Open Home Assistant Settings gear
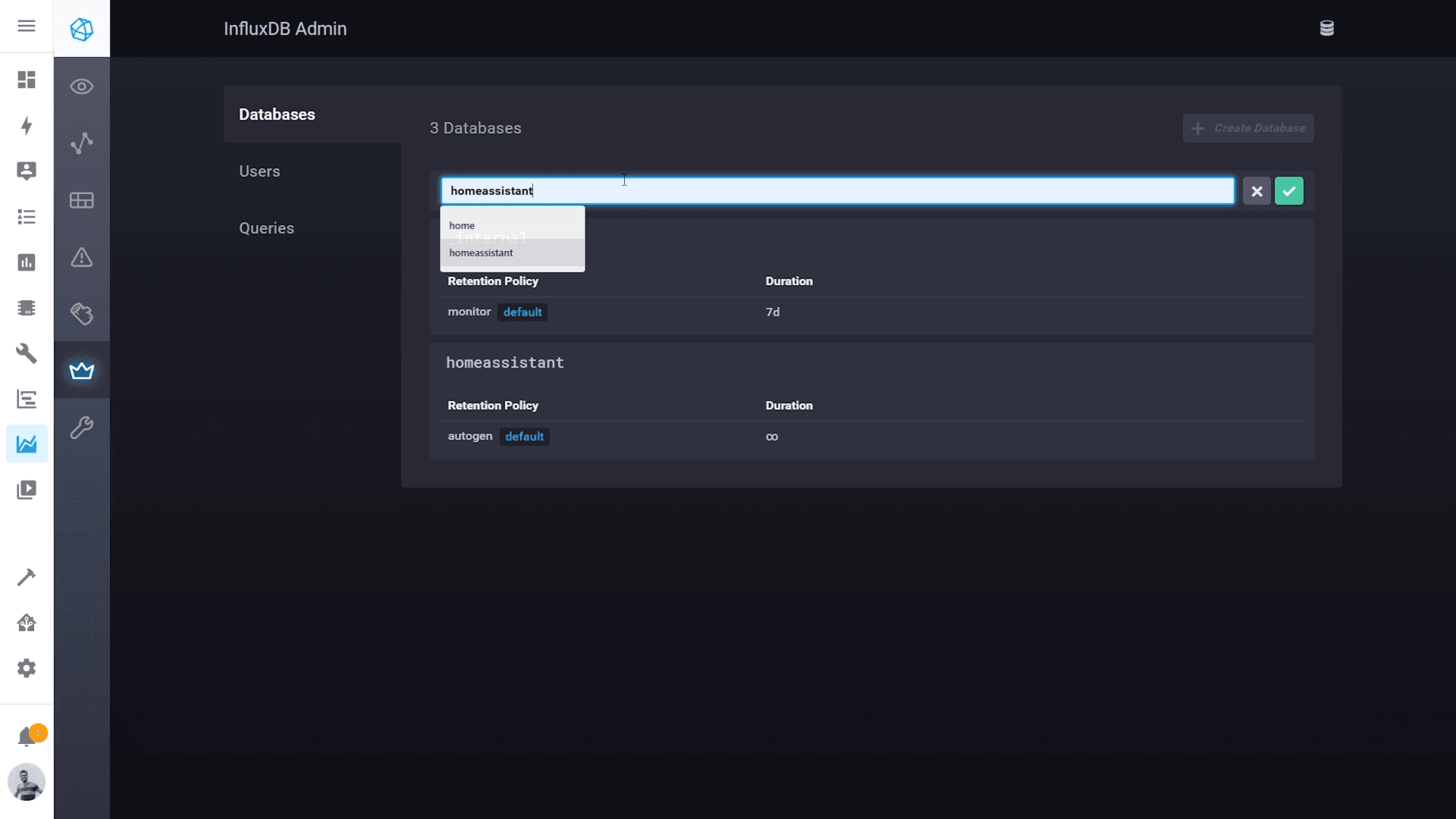 pos(27,668)
